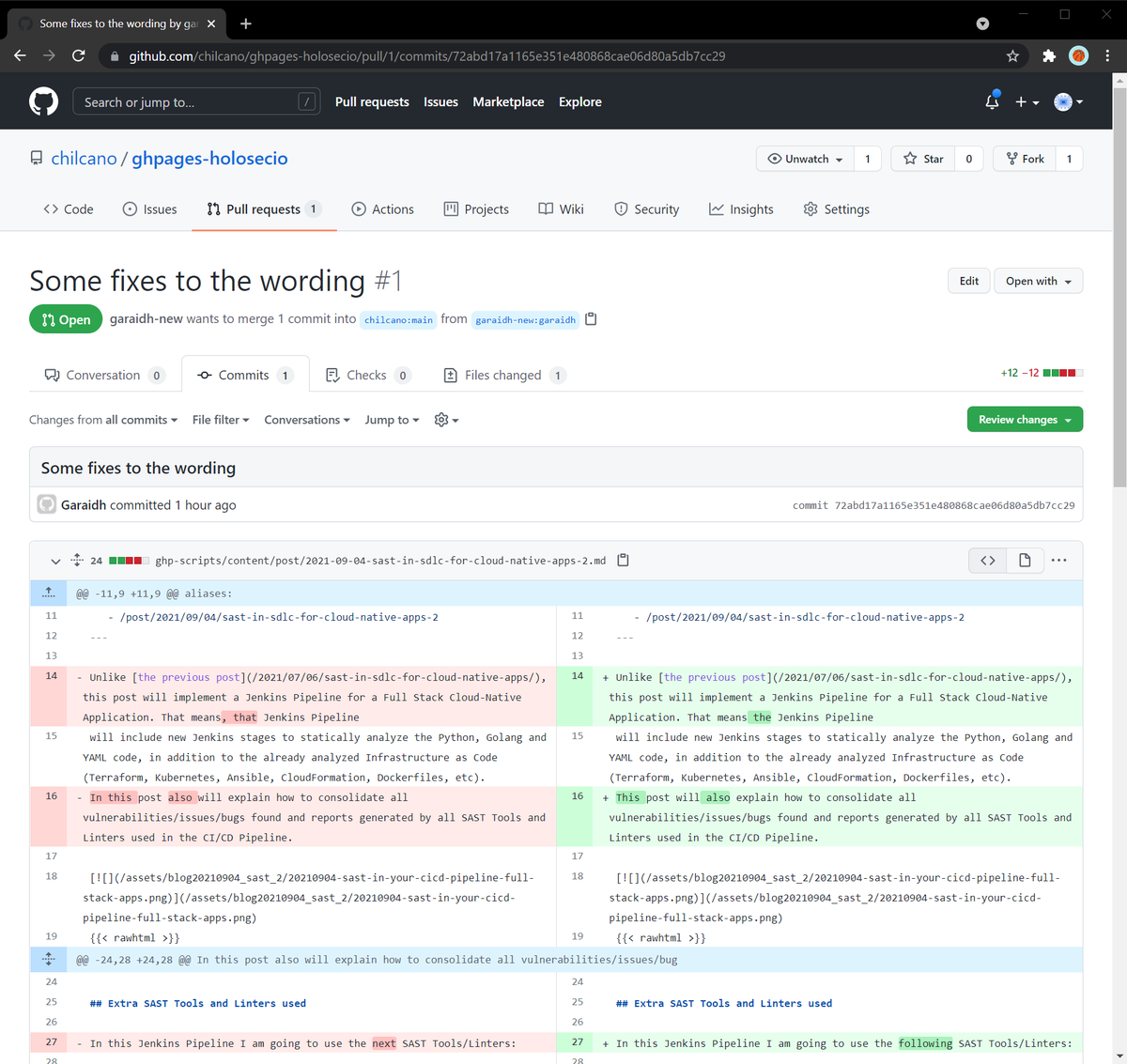This screenshot has height=1064, width=1127.
Task: View site info lock icon
Action: pos(115,56)
